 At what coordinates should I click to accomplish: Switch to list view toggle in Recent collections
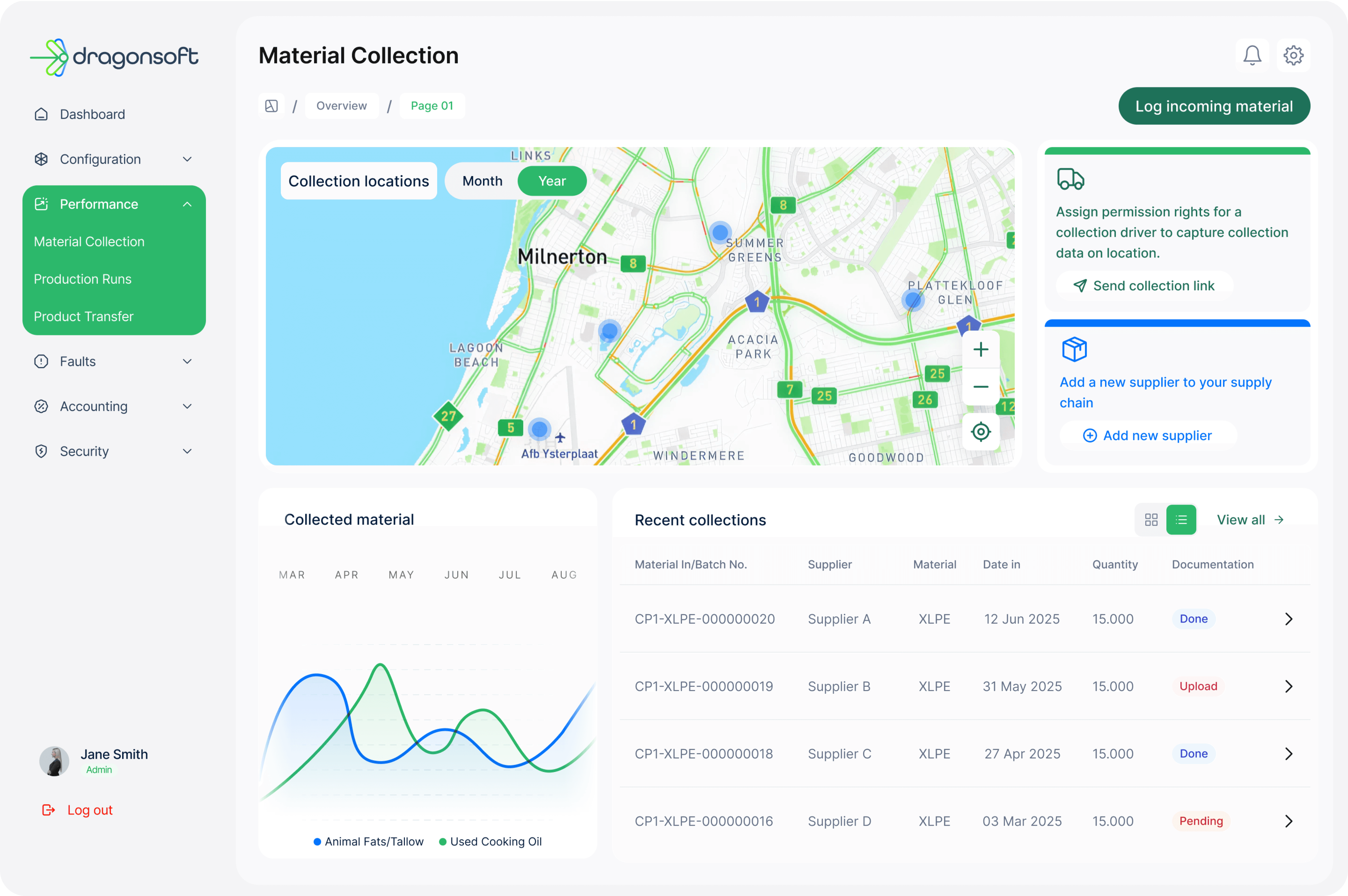click(1181, 519)
